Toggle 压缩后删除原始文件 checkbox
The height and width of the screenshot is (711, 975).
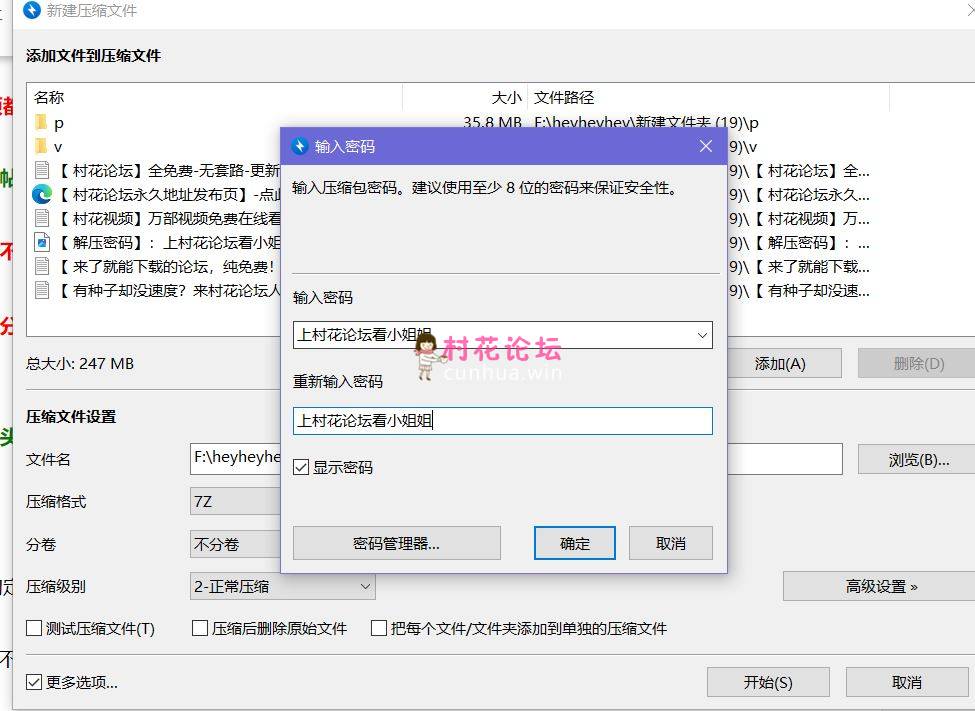click(199, 629)
